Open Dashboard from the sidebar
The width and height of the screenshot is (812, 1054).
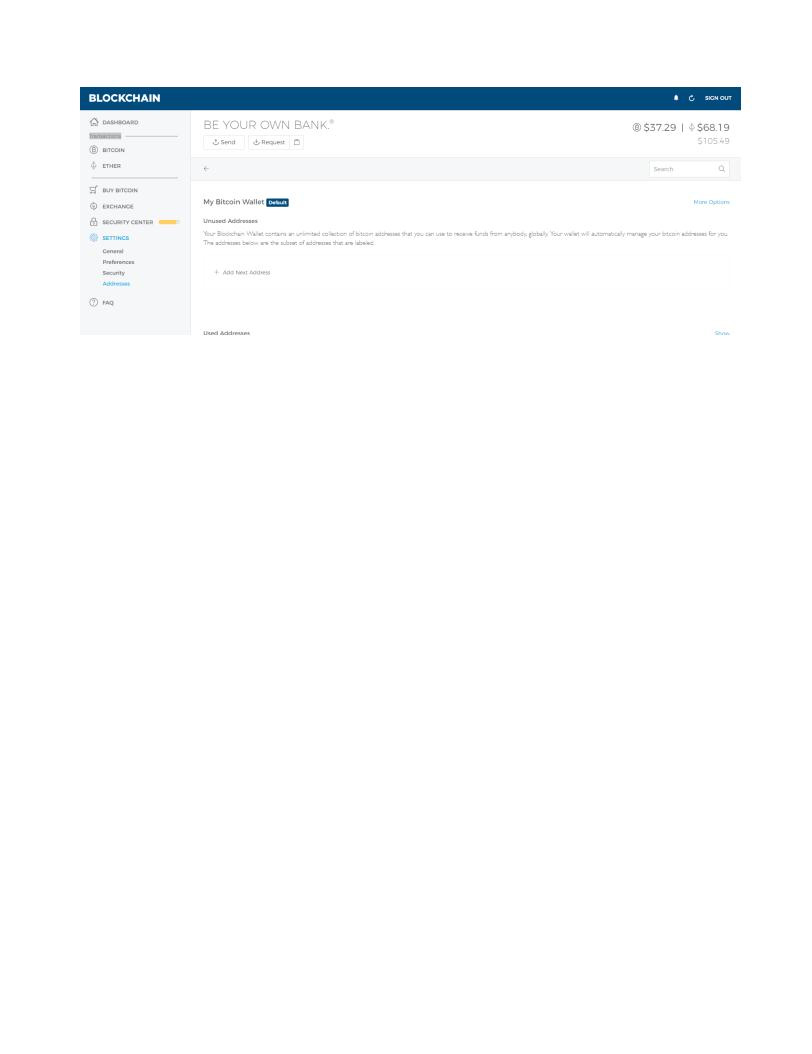(120, 122)
